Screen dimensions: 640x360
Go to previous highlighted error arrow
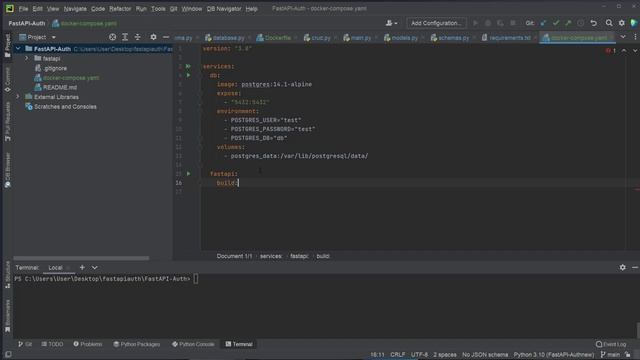coord(624,51)
